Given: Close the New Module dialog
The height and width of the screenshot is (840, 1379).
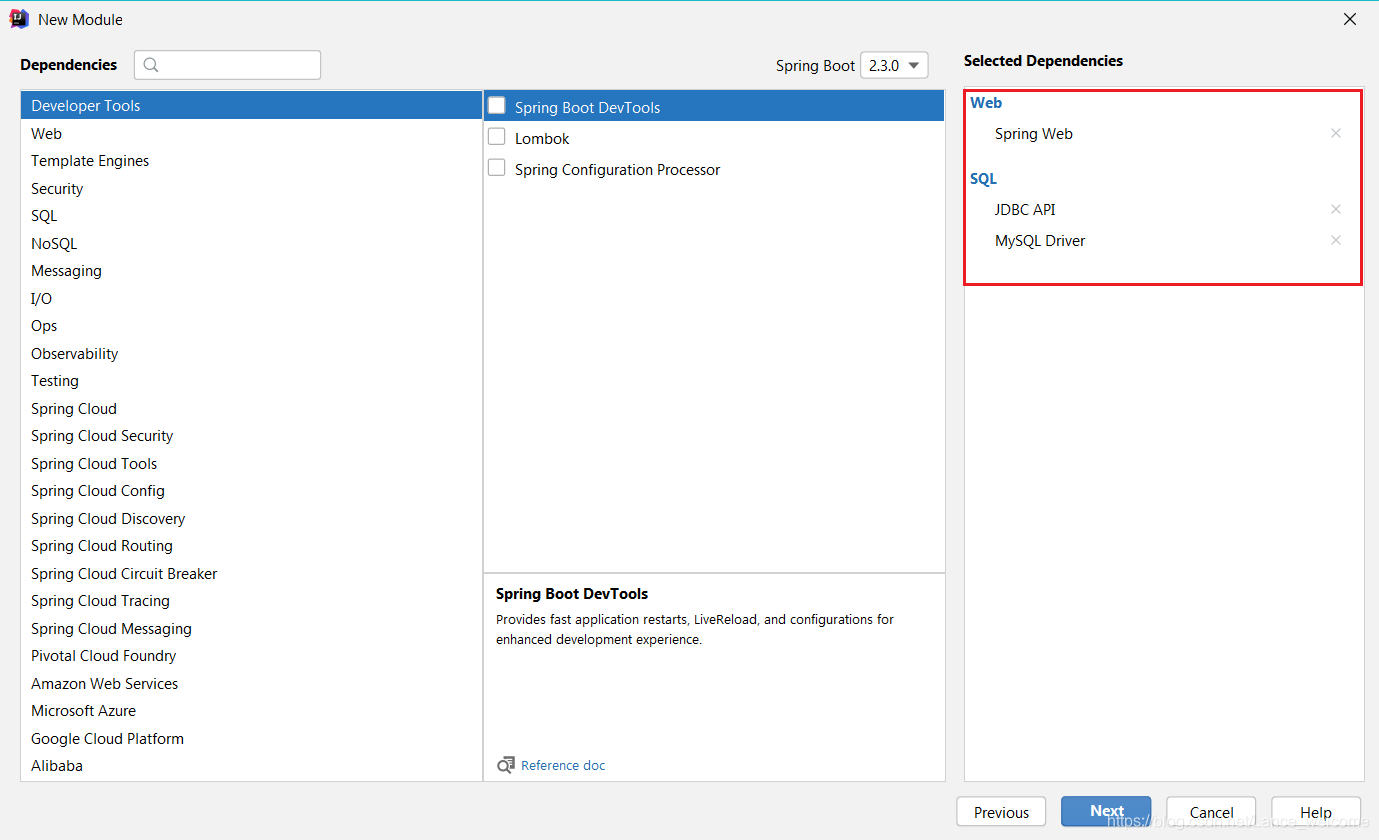Looking at the screenshot, I should pyautogui.click(x=1350, y=19).
